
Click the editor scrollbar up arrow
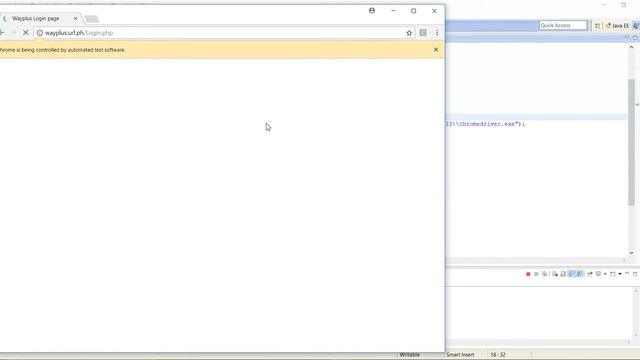pos(631,47)
